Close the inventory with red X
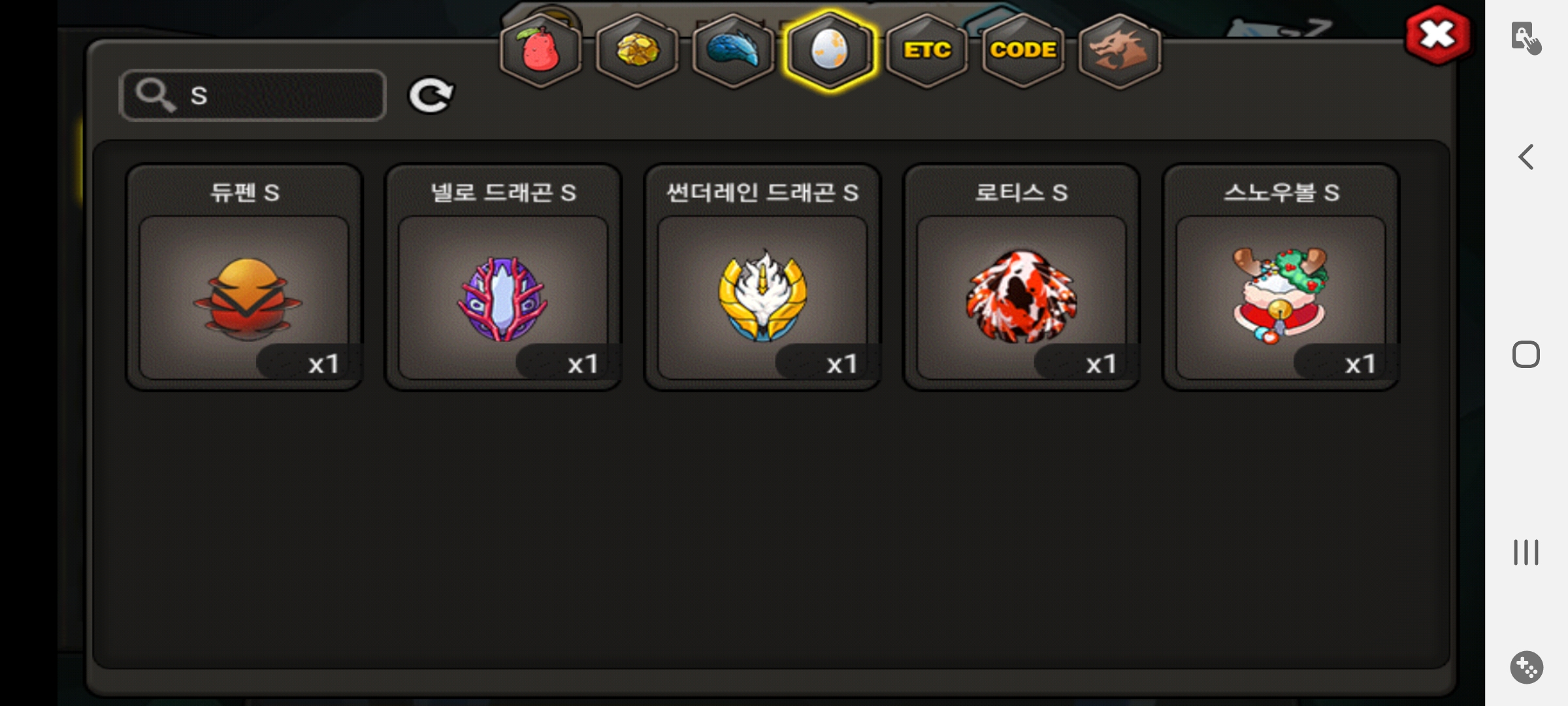The width and height of the screenshot is (1568, 706). coord(1438,35)
